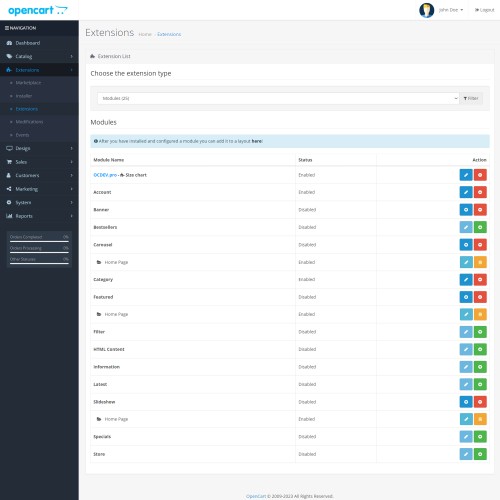Image resolution: width=500 pixels, height=500 pixels.
Task: Click the Bestsellers module name
Action: [x=105, y=227]
